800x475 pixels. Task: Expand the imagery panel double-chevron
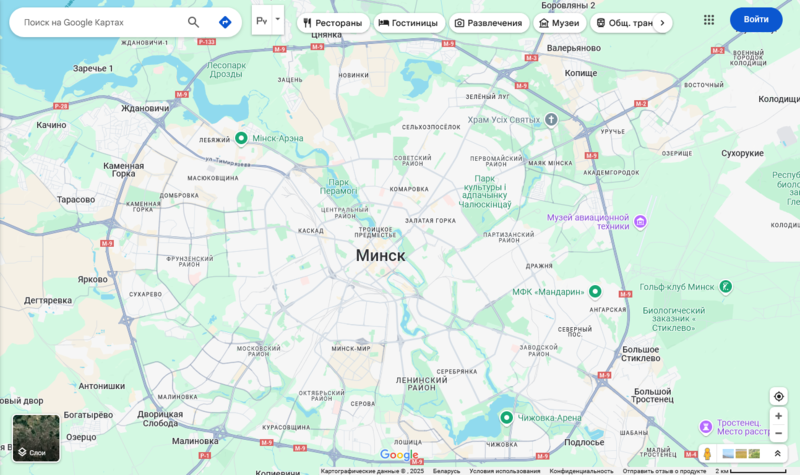pyautogui.click(x=777, y=454)
